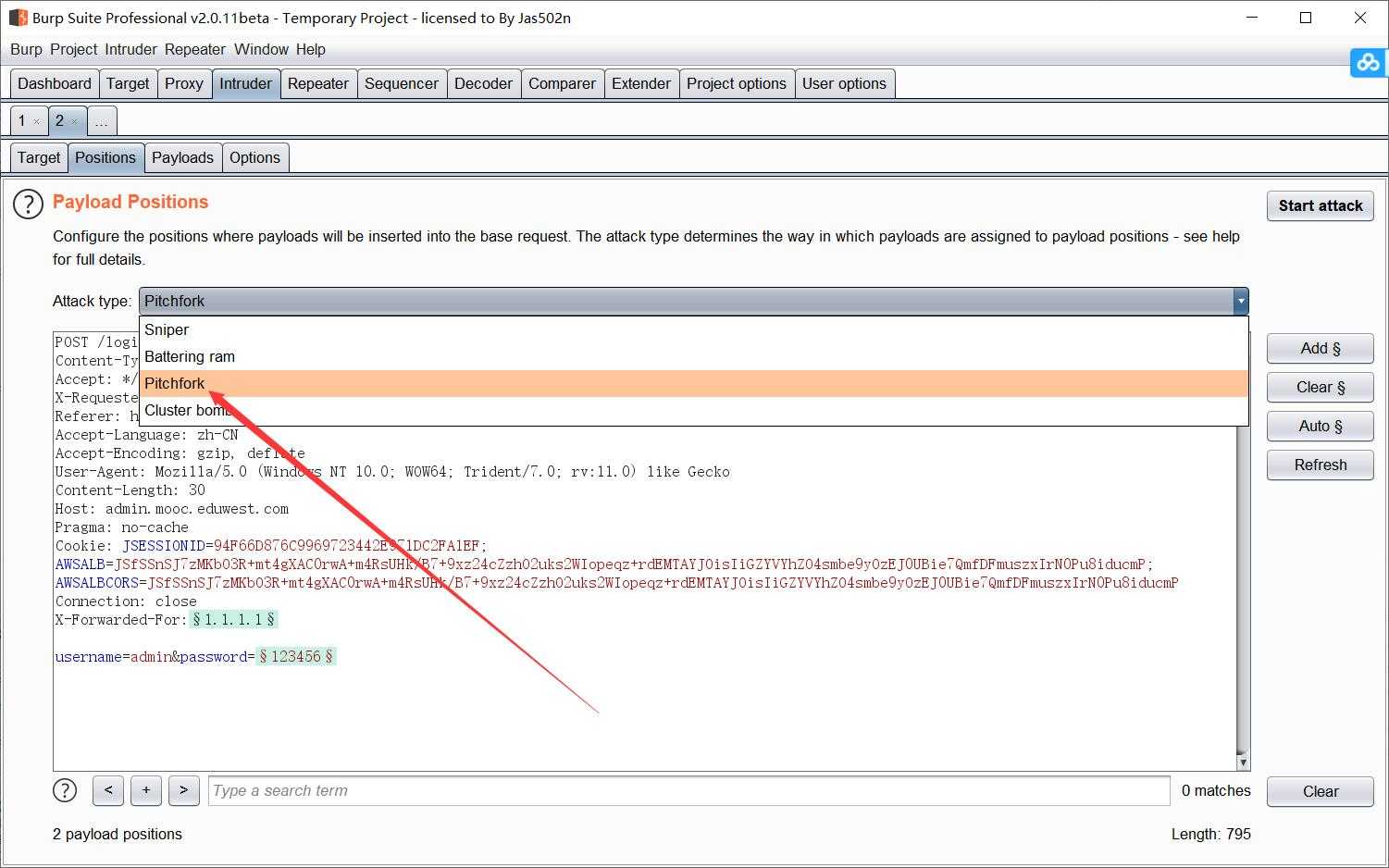The height and width of the screenshot is (868, 1389).
Task: Open the Payloads sub-tab
Action: pyautogui.click(x=182, y=157)
